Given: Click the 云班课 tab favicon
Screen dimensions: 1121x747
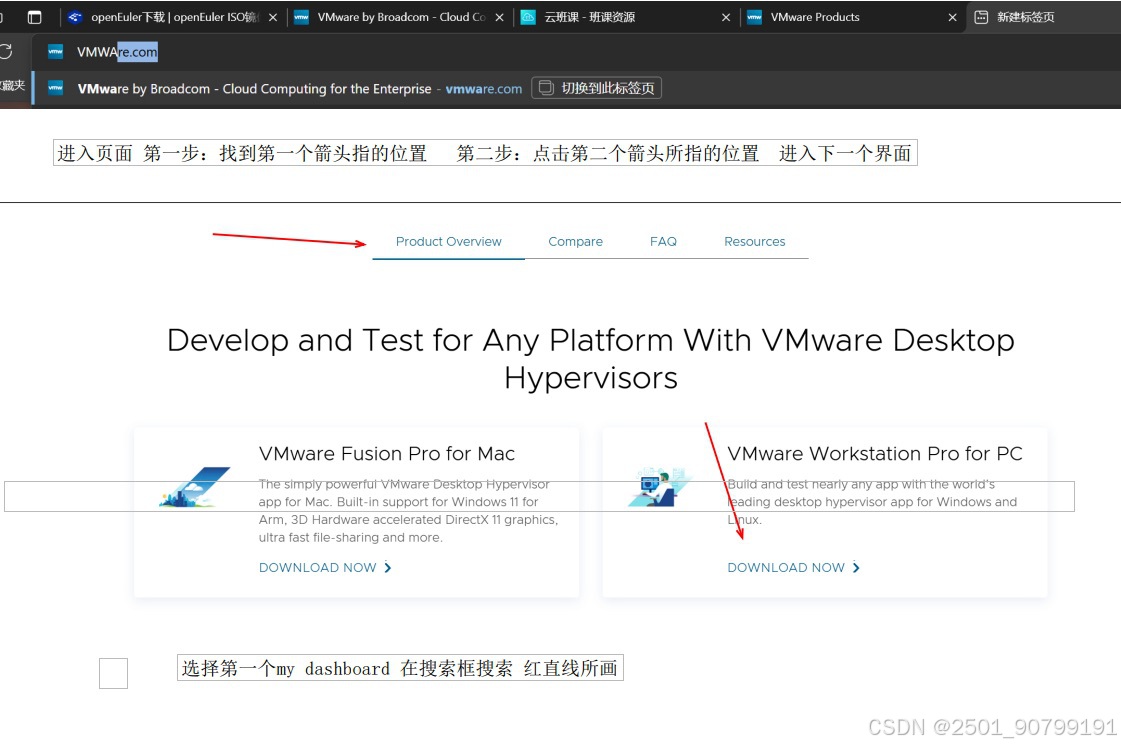Looking at the screenshot, I should (528, 17).
